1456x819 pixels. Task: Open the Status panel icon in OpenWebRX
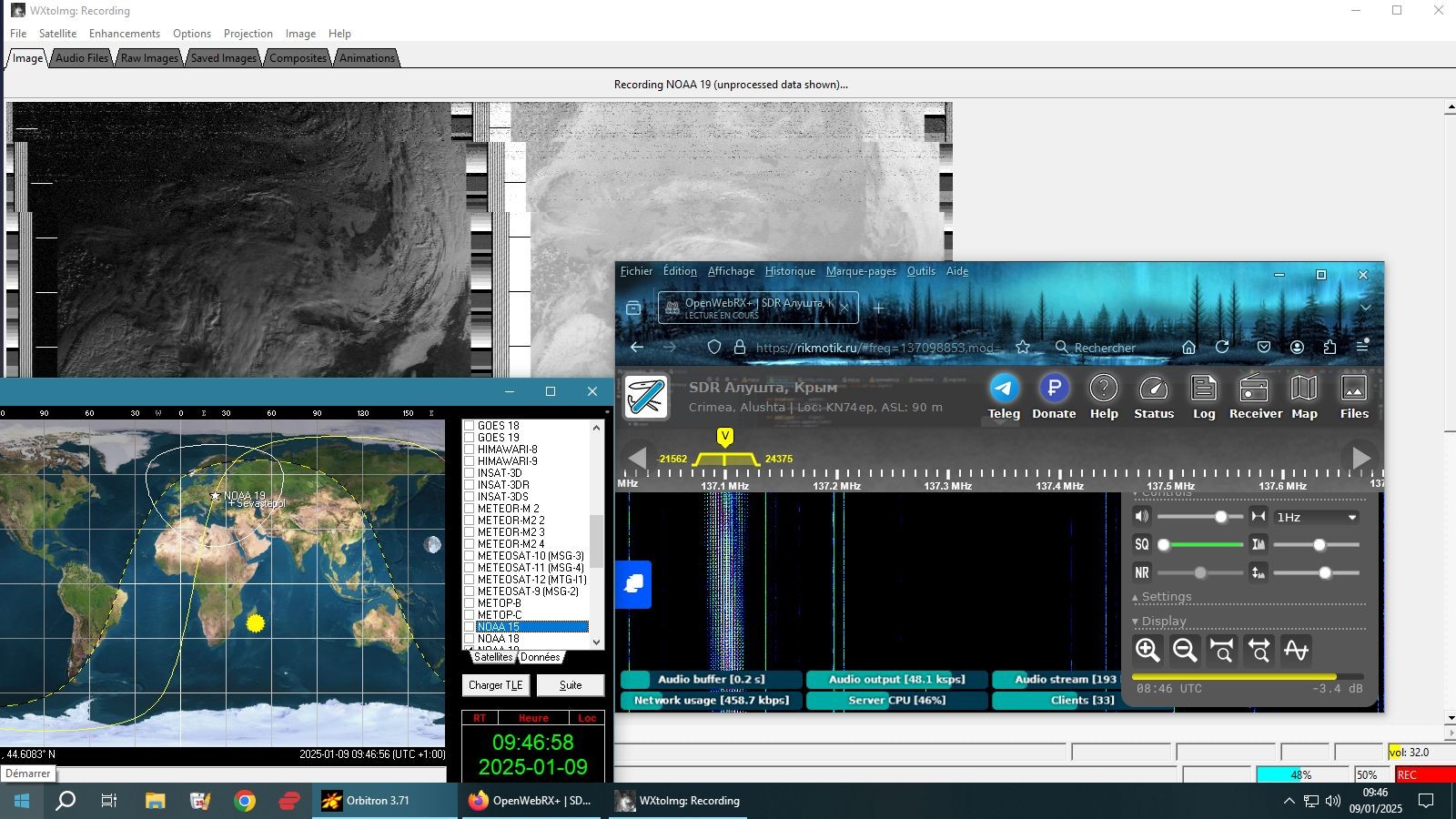1154,396
